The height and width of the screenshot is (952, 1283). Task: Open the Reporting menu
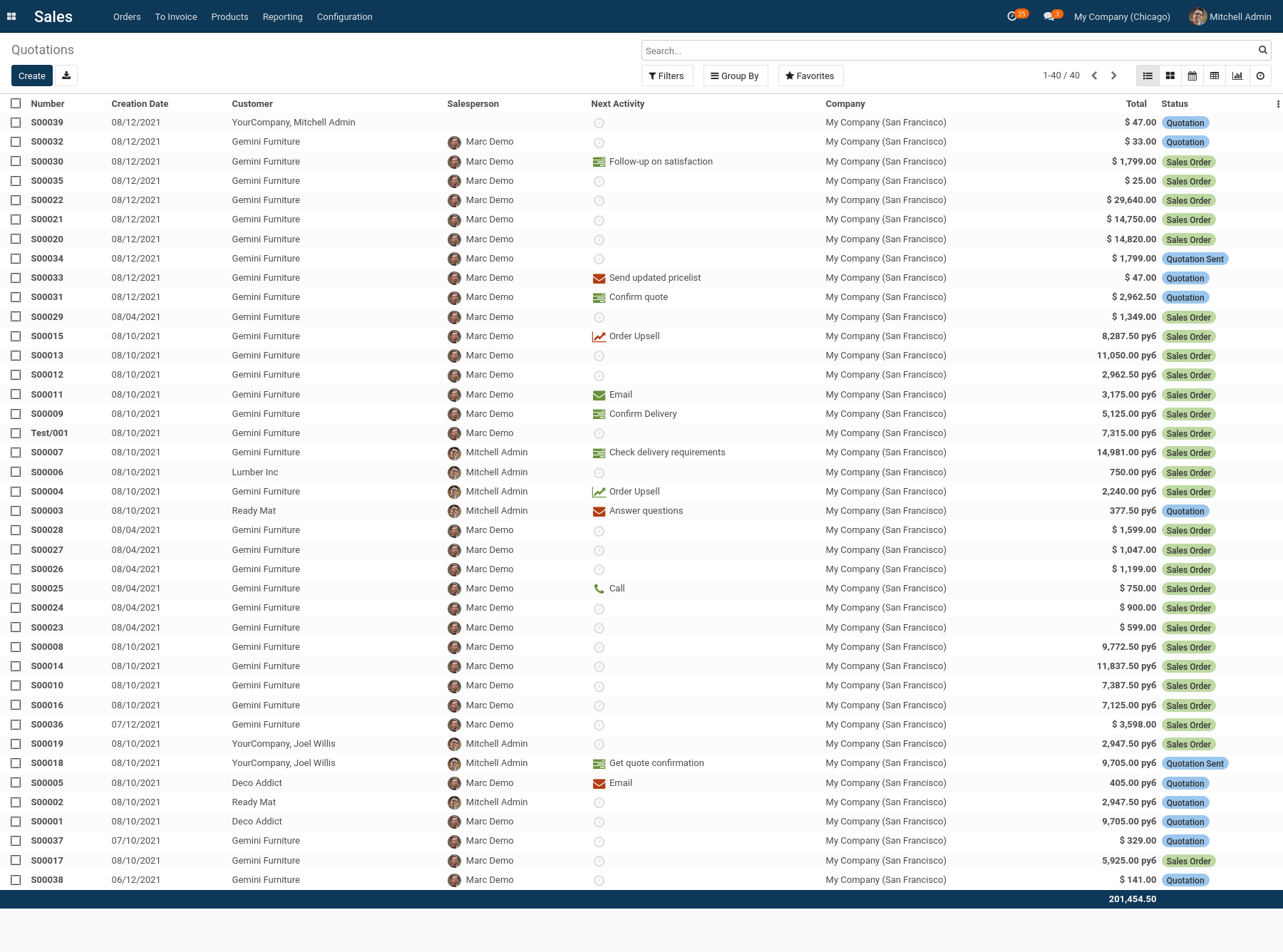click(x=282, y=16)
